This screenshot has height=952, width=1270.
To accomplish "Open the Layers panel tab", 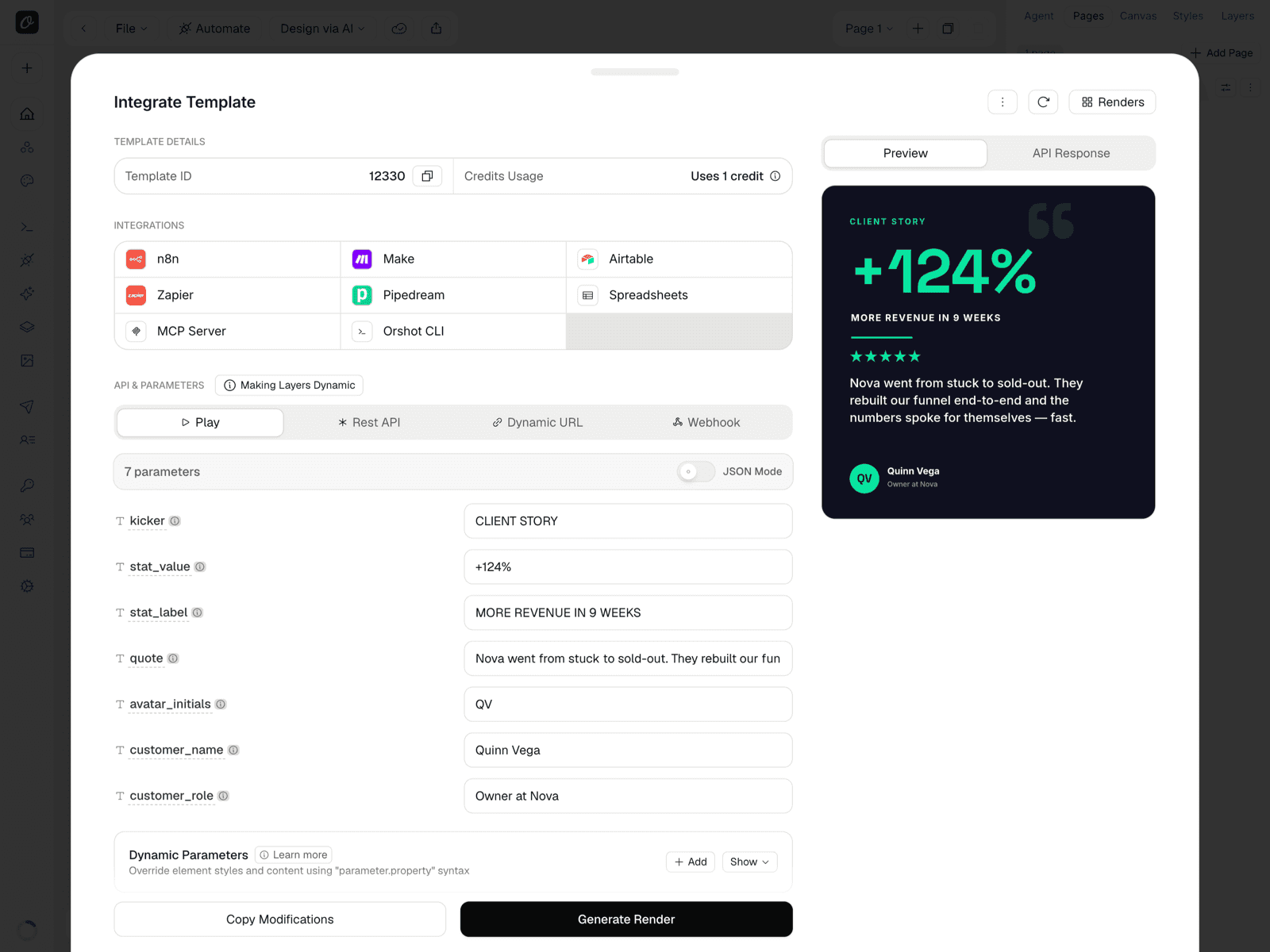I will (x=1237, y=16).
